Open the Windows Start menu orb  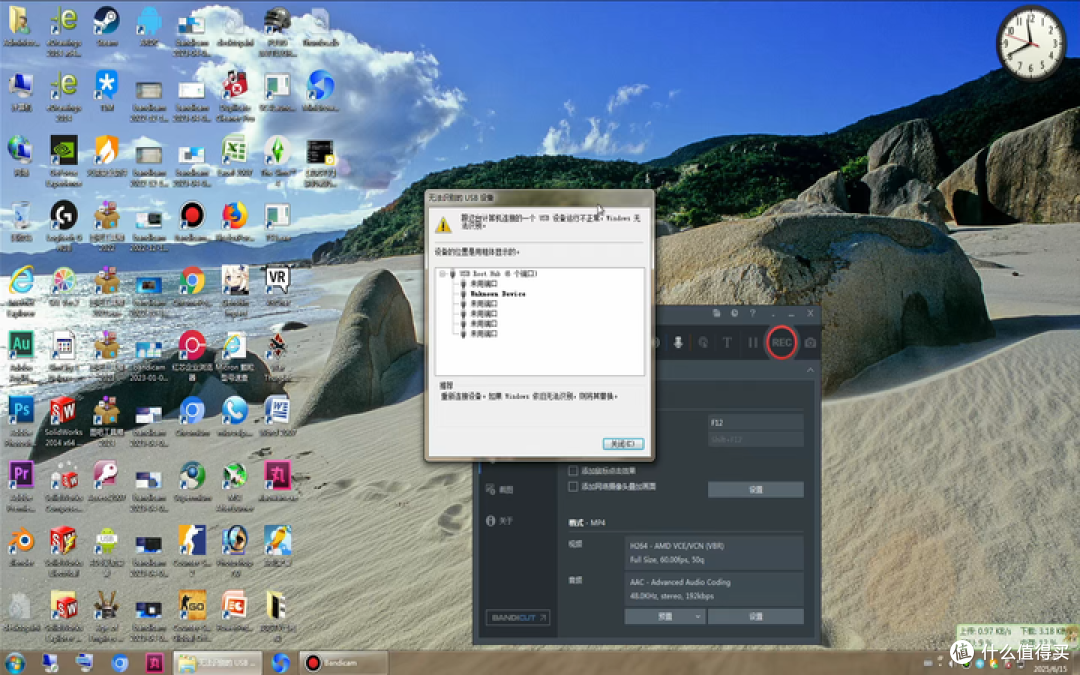[14, 663]
